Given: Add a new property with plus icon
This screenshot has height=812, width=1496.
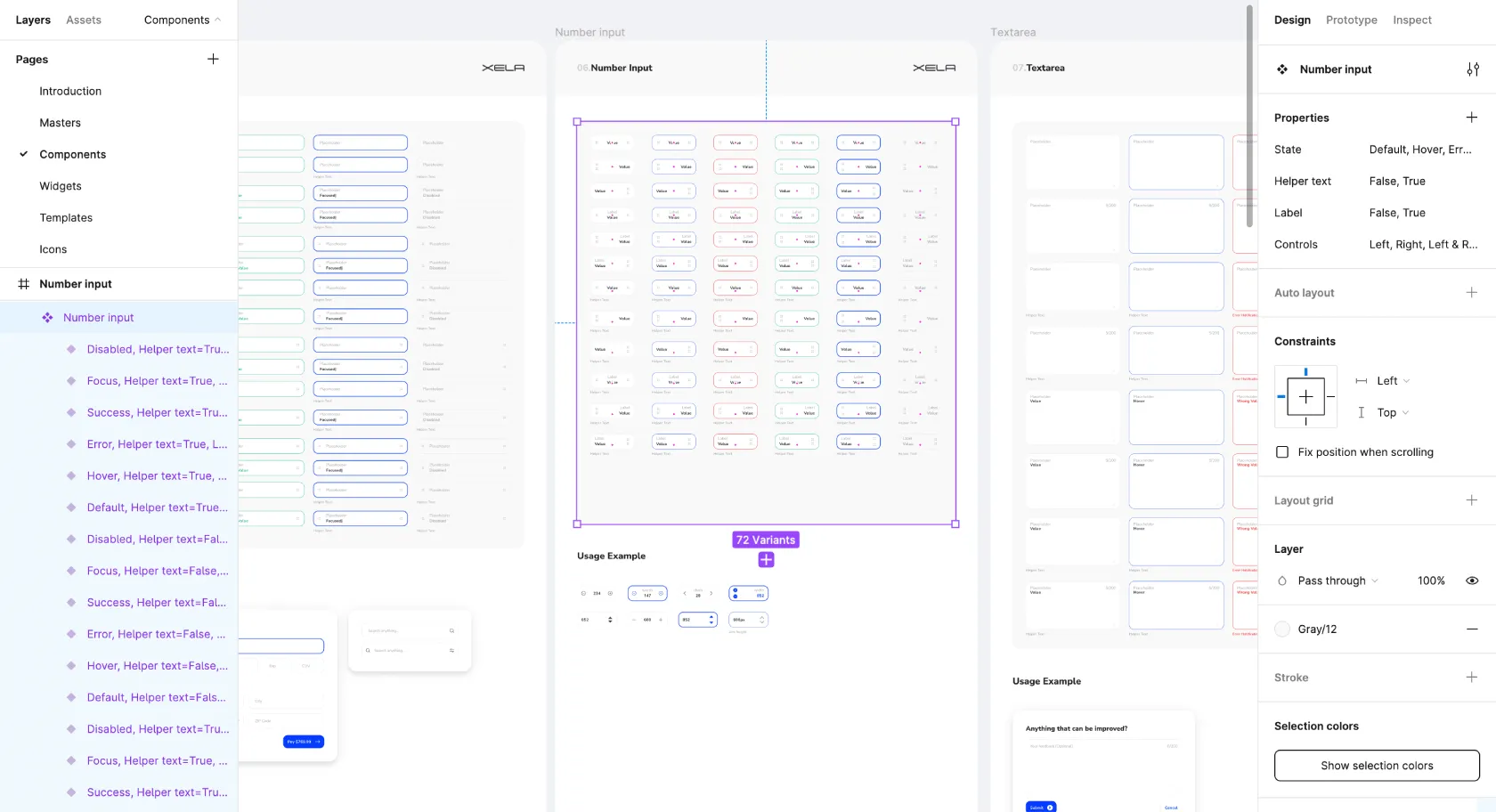Looking at the screenshot, I should [x=1471, y=118].
